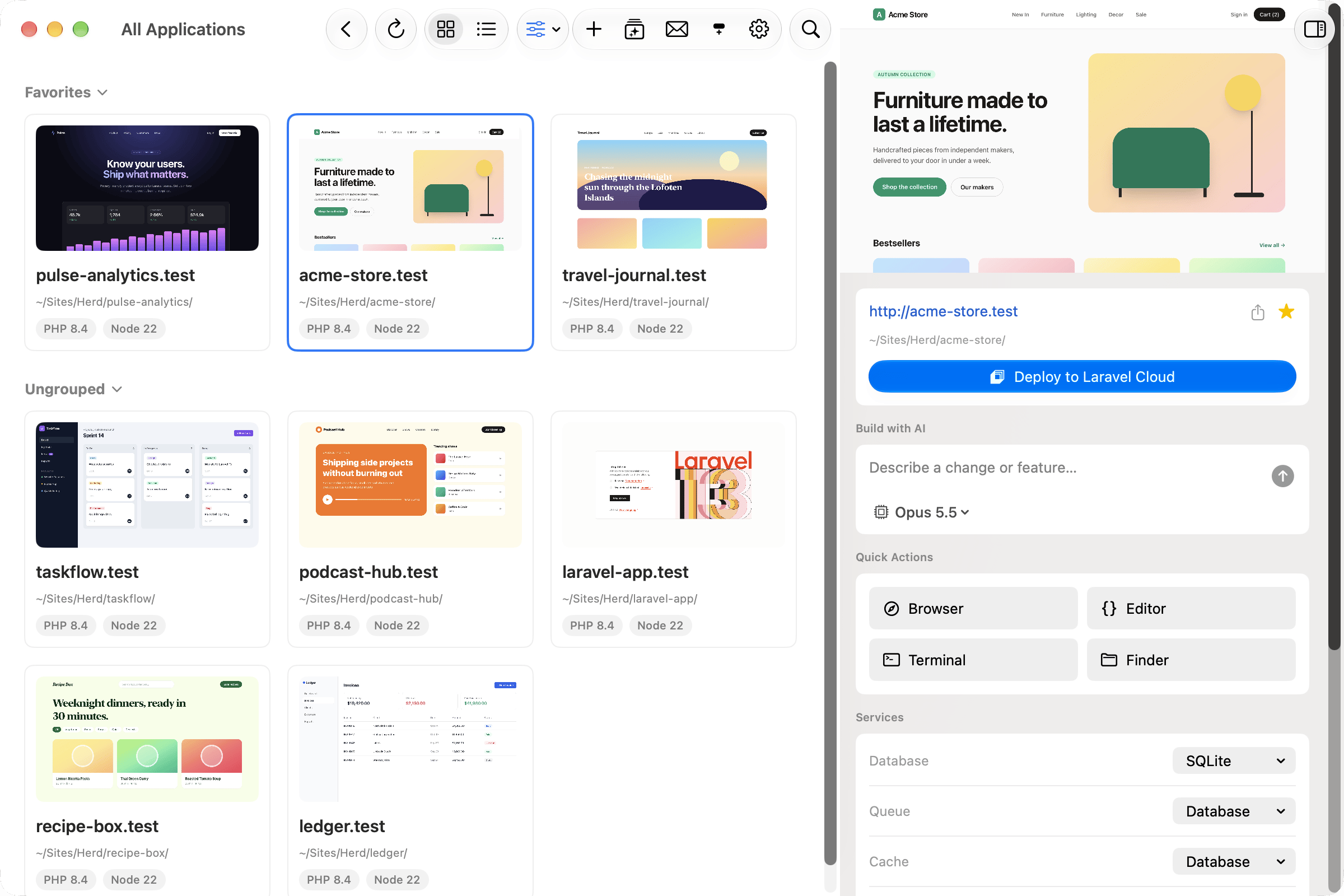Click Shop the collection in preview

tap(909, 187)
